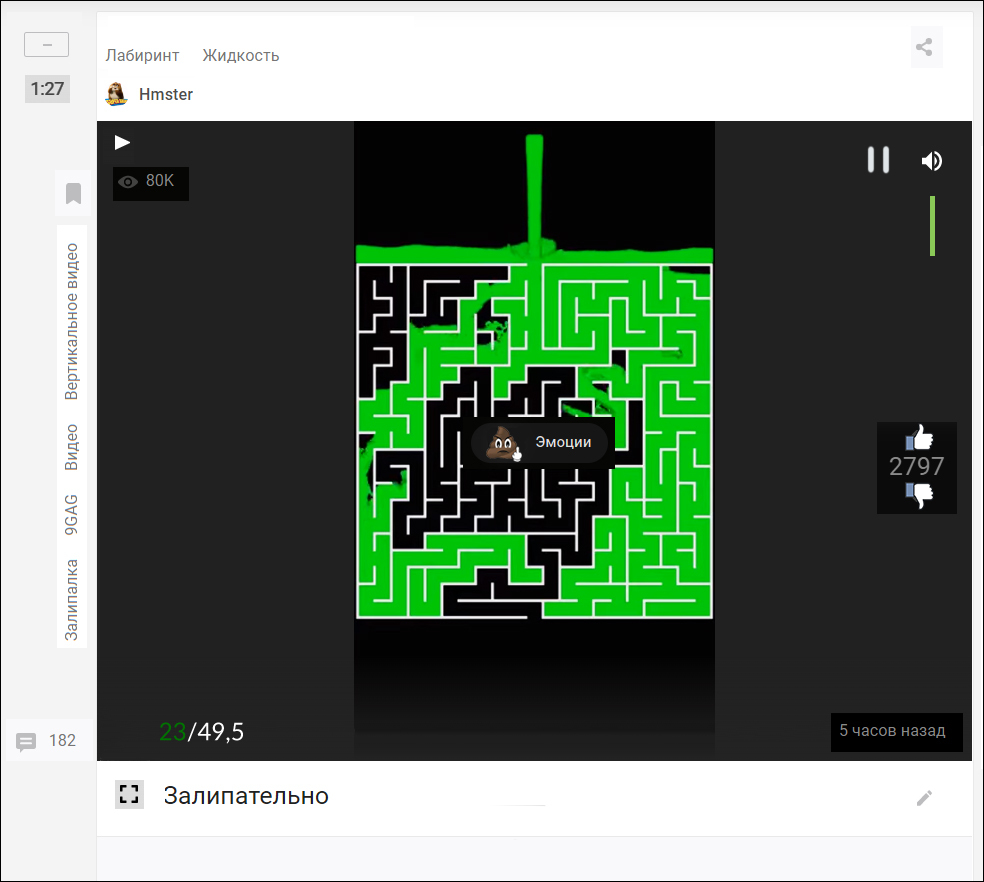Click the share icon at top right
984x882 pixels.
tap(925, 47)
